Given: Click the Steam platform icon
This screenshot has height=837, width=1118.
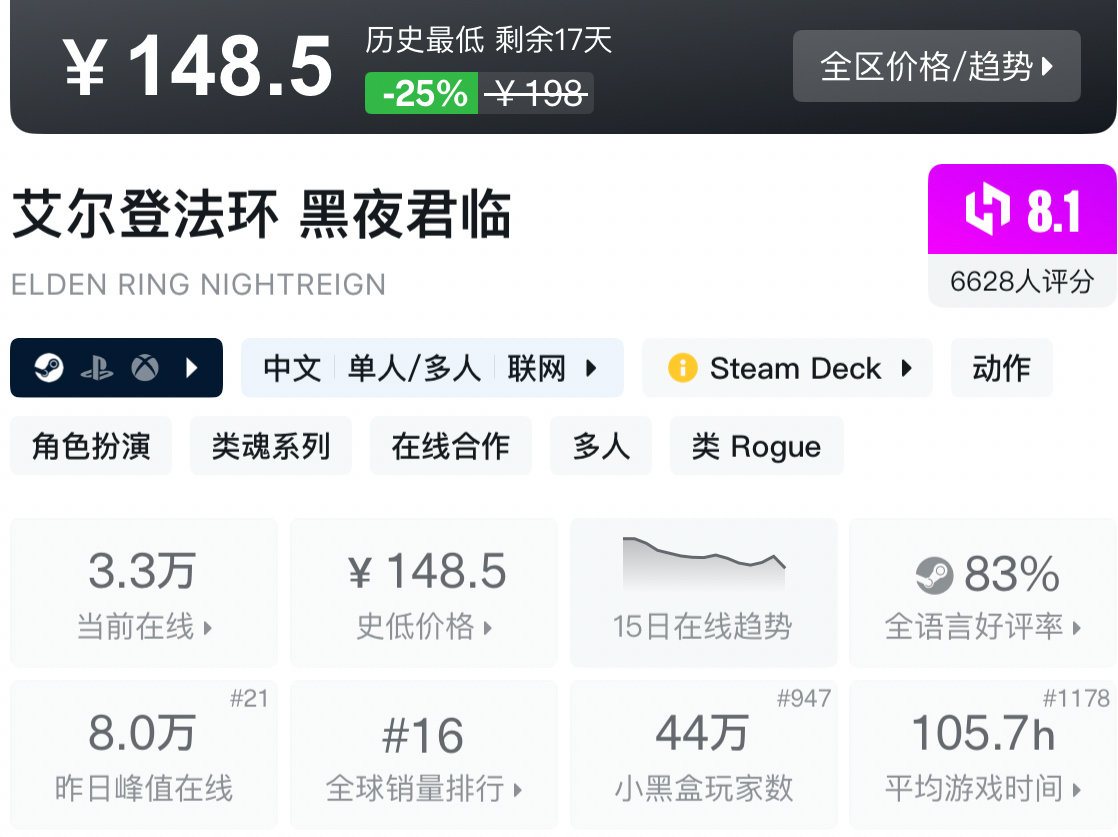Looking at the screenshot, I should click(x=48, y=369).
